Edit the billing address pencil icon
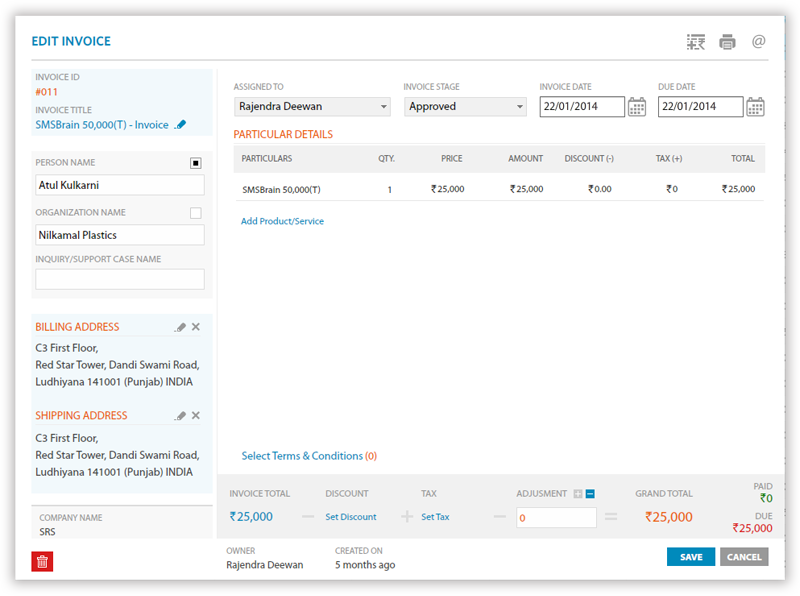This screenshot has width=800, height=596. pyautogui.click(x=180, y=327)
